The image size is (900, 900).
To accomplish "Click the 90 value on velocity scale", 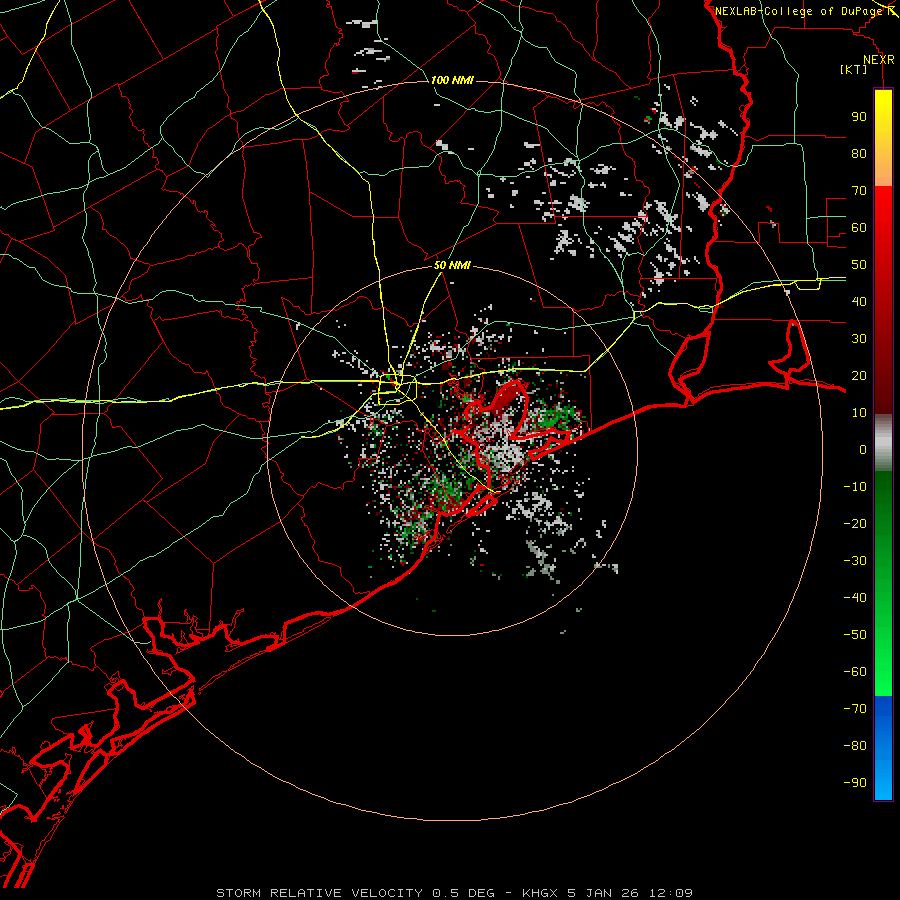I will click(859, 117).
